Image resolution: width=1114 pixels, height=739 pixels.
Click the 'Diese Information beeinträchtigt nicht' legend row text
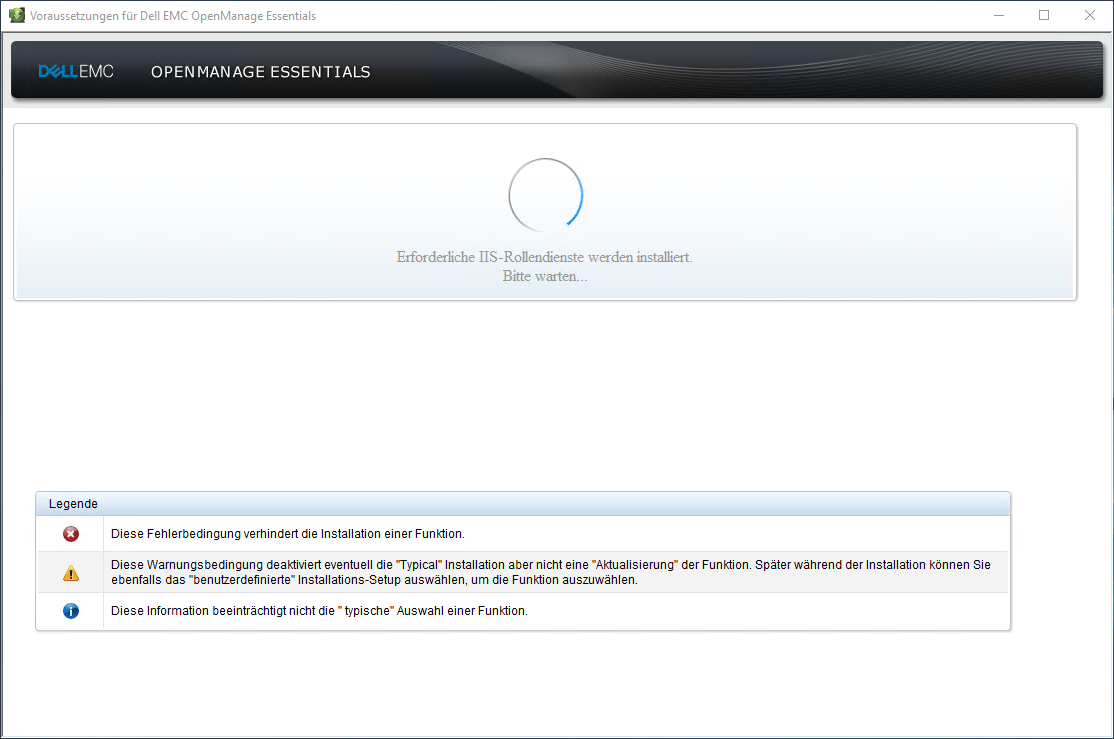(x=319, y=610)
